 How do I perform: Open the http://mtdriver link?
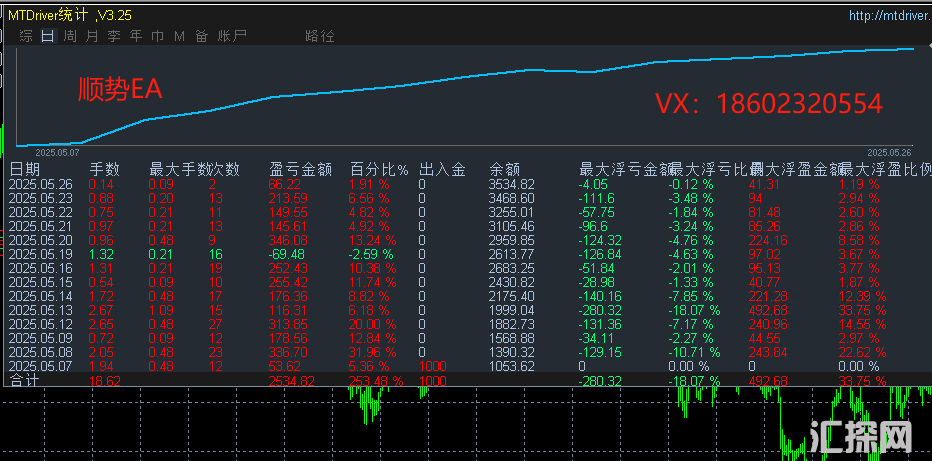pyautogui.click(x=890, y=15)
